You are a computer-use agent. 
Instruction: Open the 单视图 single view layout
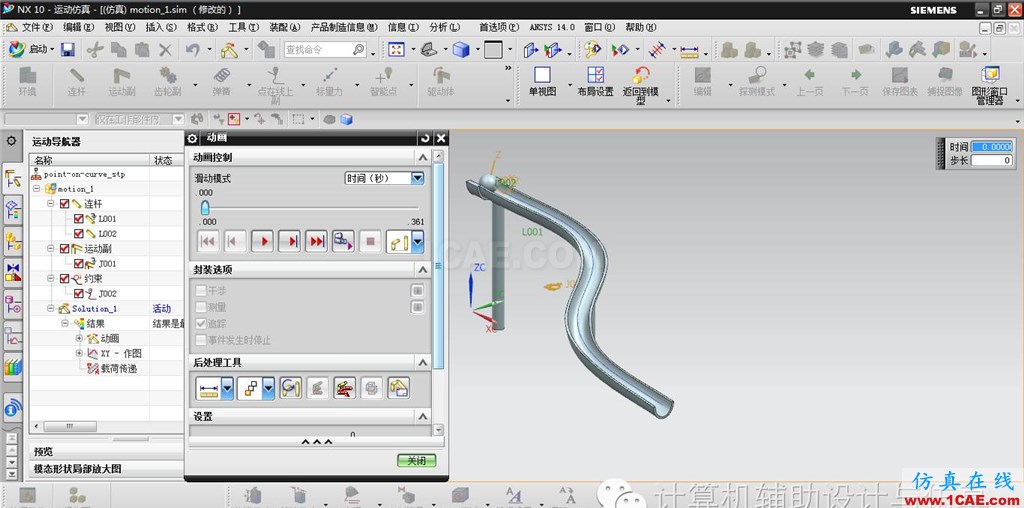(x=542, y=82)
